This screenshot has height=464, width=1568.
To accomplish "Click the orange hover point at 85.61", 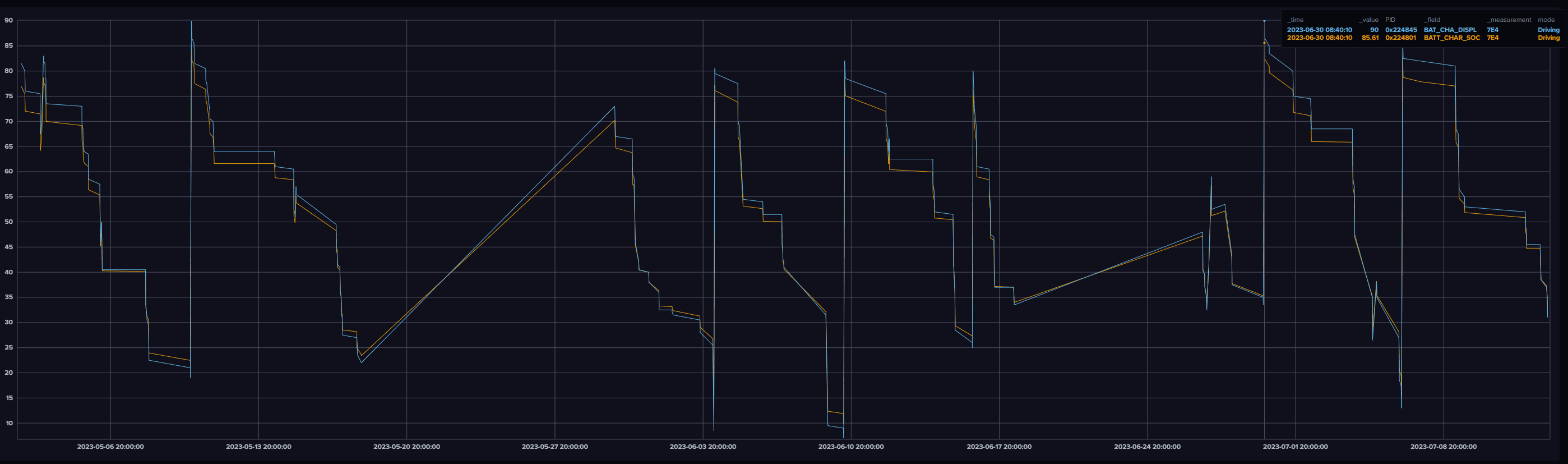I will [x=1264, y=43].
